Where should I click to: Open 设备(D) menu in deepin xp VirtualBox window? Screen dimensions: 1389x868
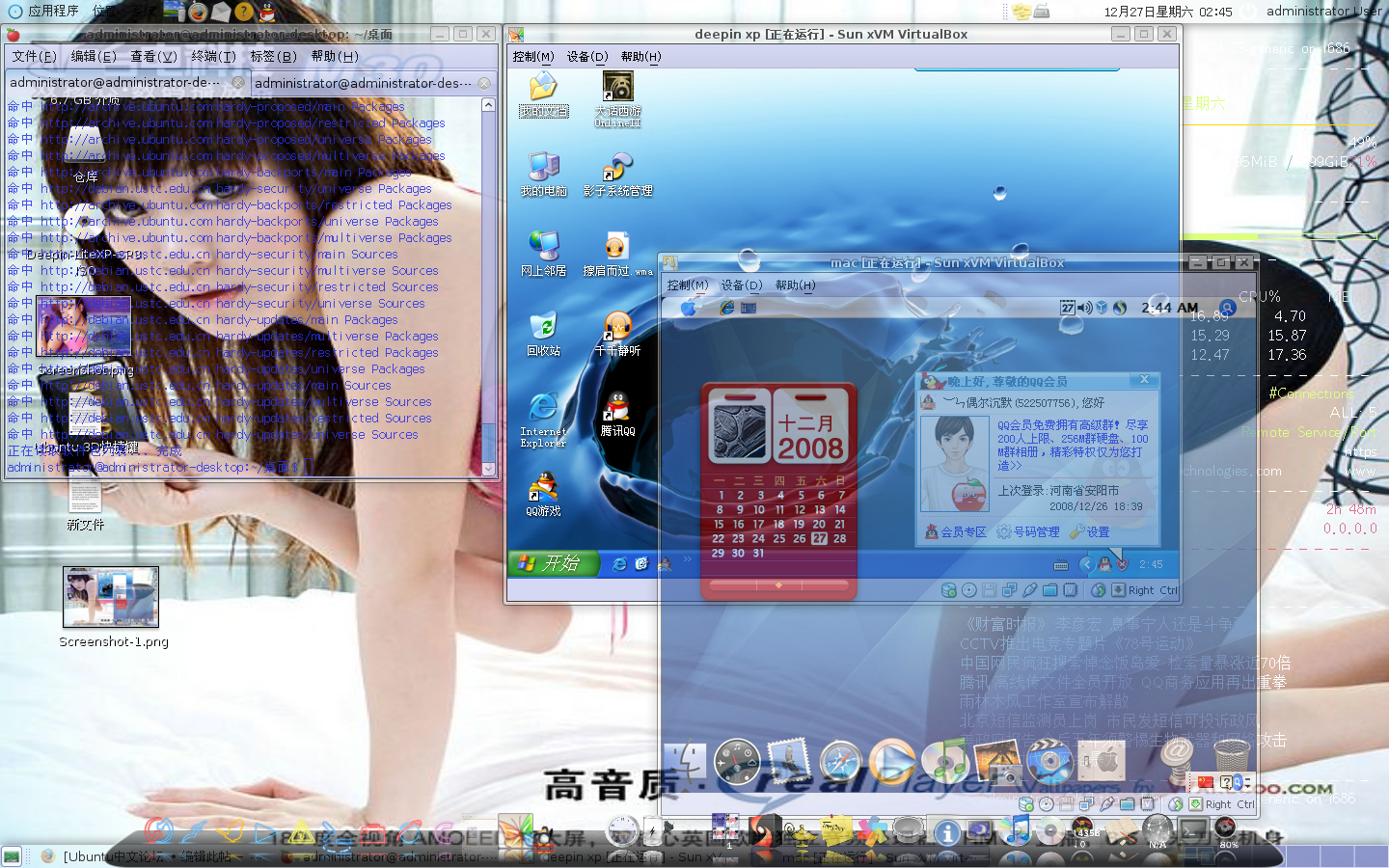(x=587, y=57)
